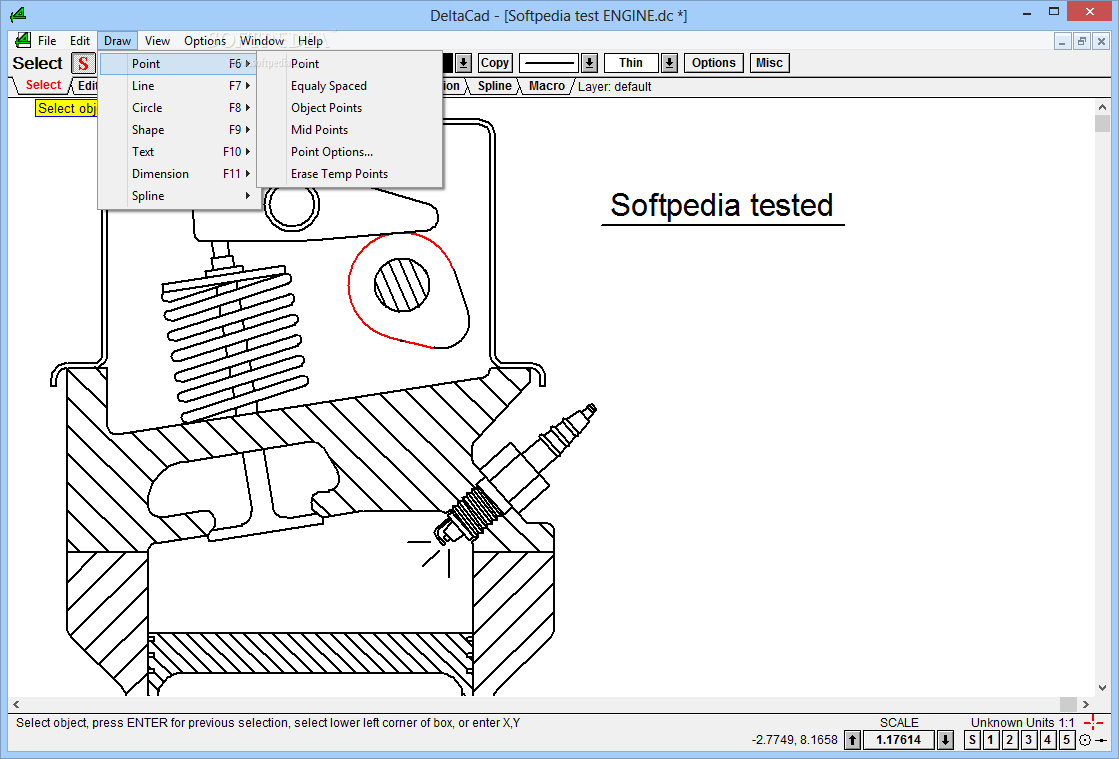Click horizontal scrollbar right arrow

tap(1085, 704)
